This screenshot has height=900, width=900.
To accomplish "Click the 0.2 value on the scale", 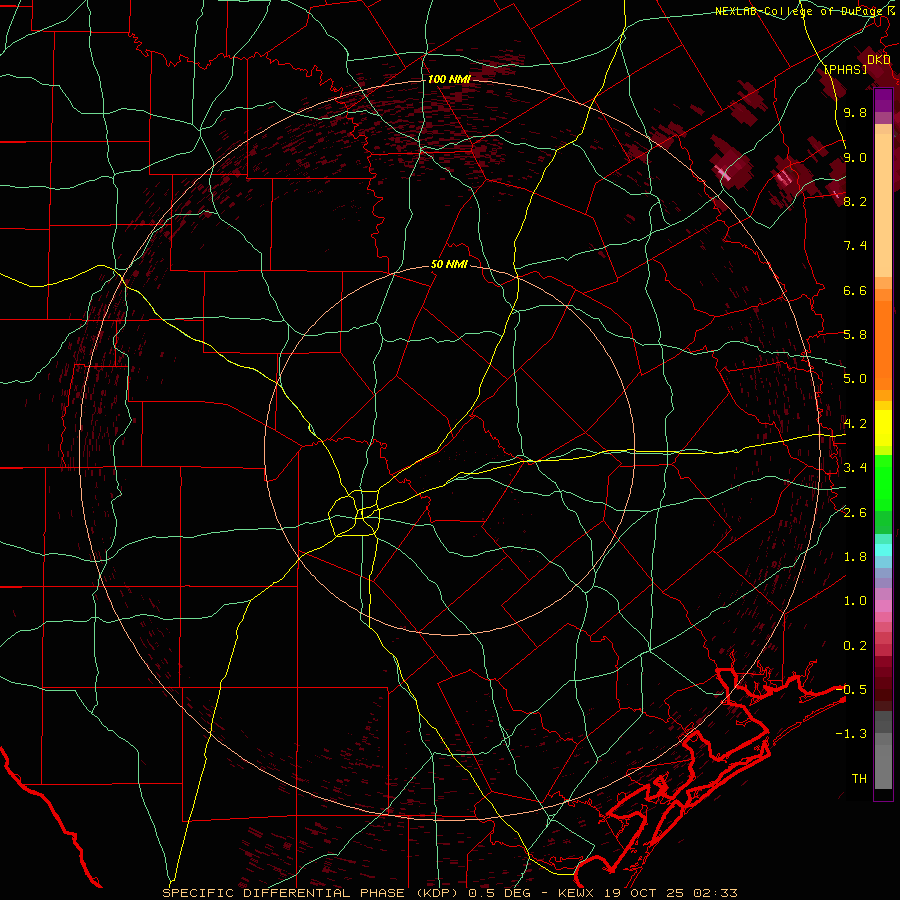I will [x=855, y=646].
